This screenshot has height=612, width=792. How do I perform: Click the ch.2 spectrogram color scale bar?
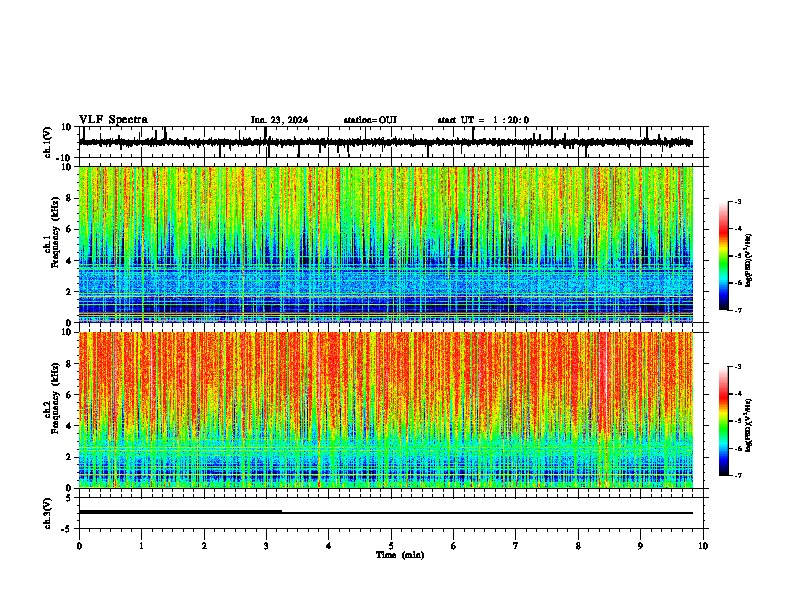pyautogui.click(x=723, y=421)
